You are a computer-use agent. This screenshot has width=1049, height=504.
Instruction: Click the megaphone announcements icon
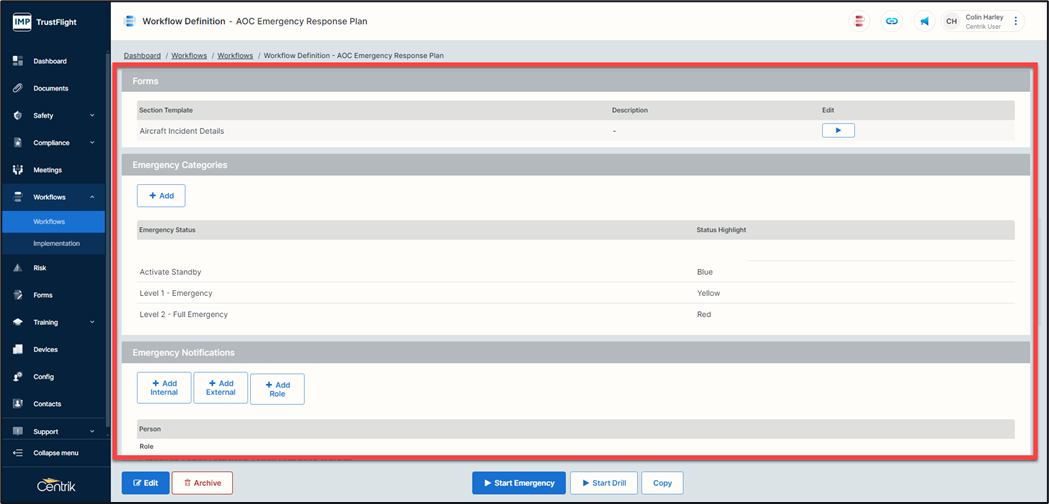[x=924, y=21]
